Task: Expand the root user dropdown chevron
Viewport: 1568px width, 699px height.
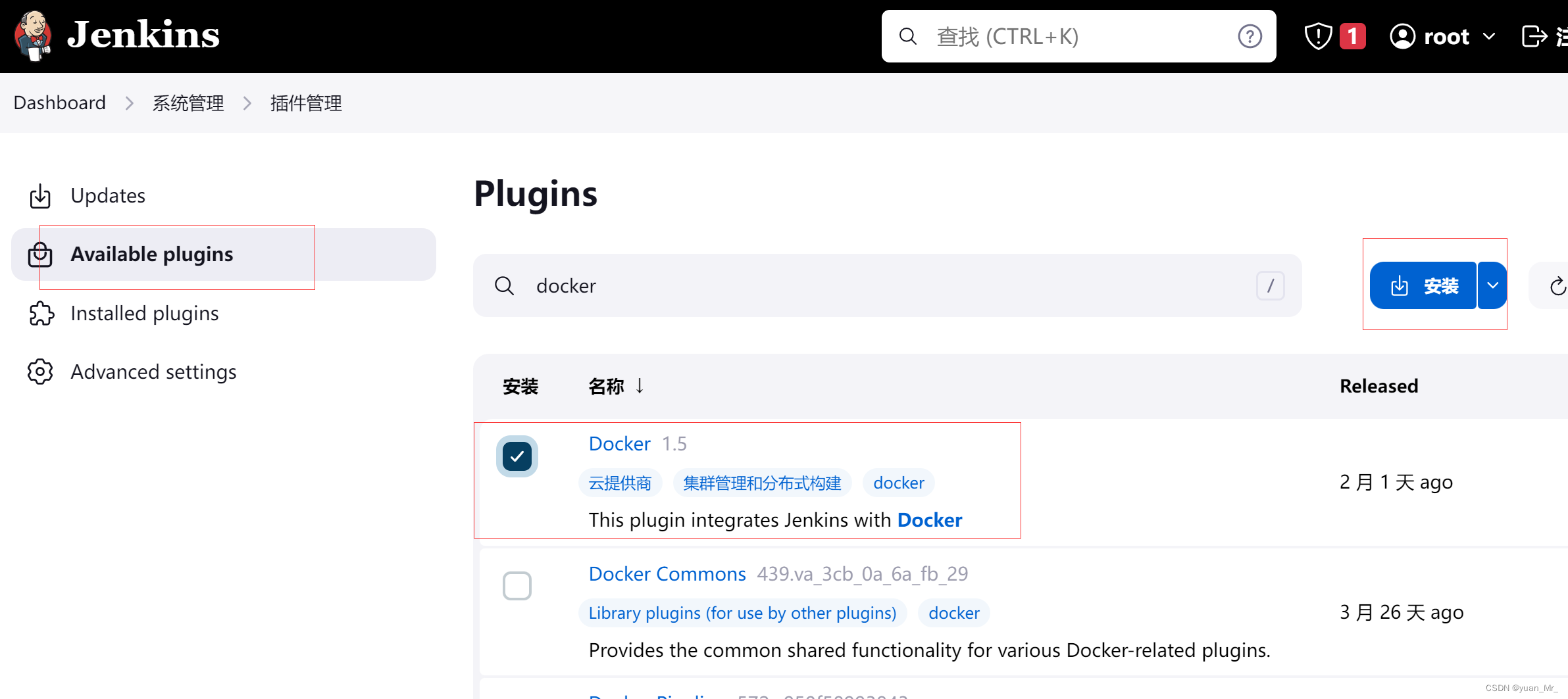Action: (x=1489, y=36)
